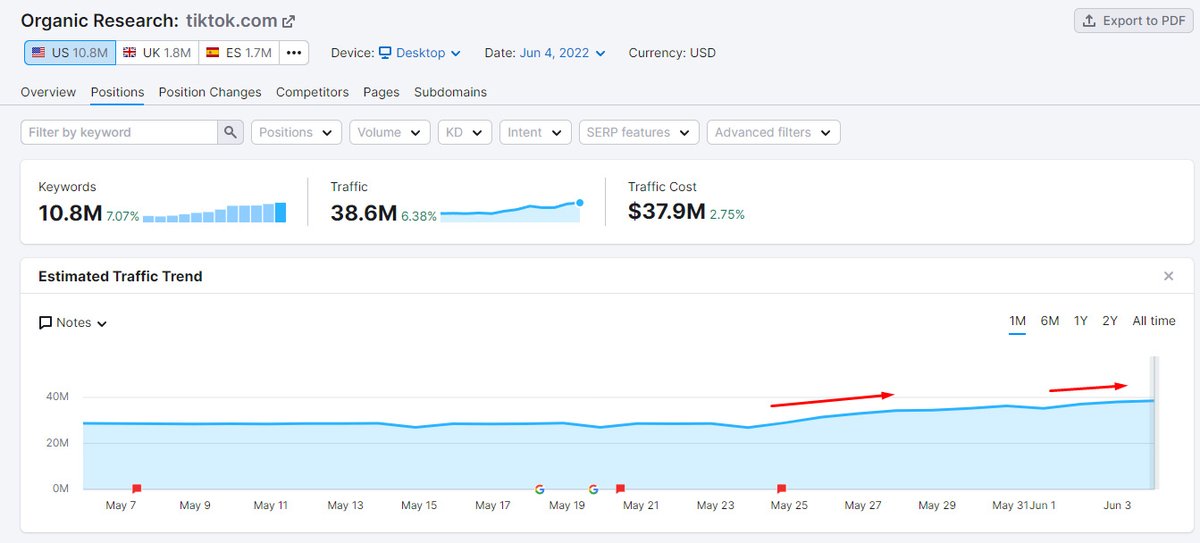The height and width of the screenshot is (543, 1200).
Task: Switch to the Positions tab
Action: (x=117, y=92)
